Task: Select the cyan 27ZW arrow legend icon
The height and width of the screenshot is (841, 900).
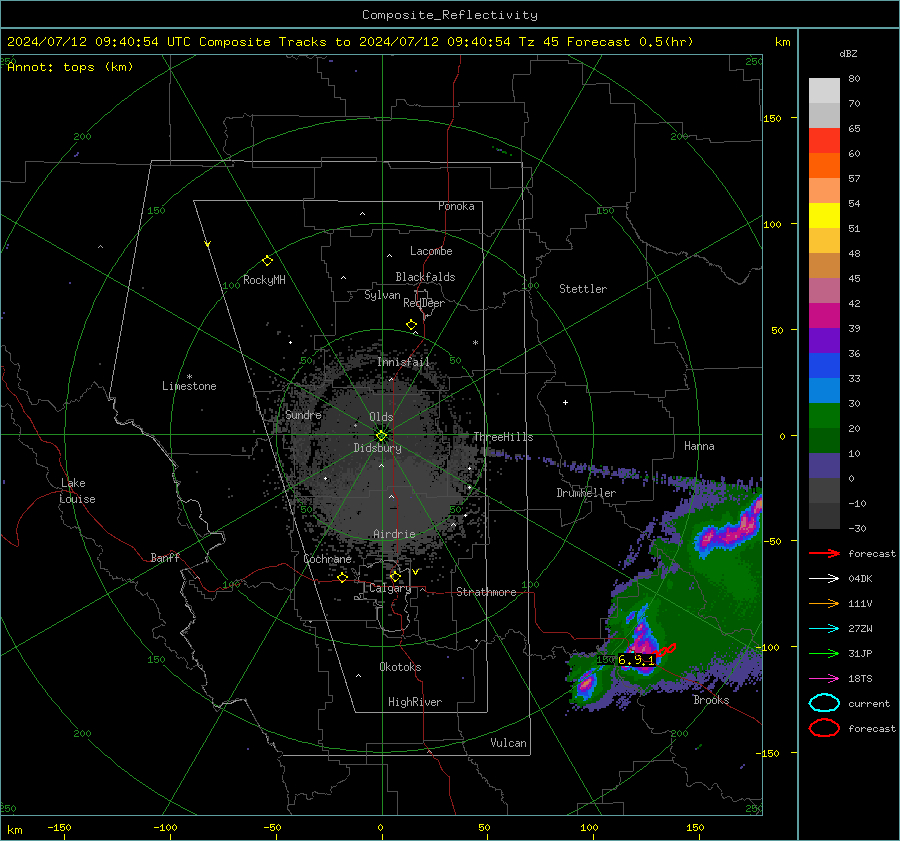Action: point(824,629)
